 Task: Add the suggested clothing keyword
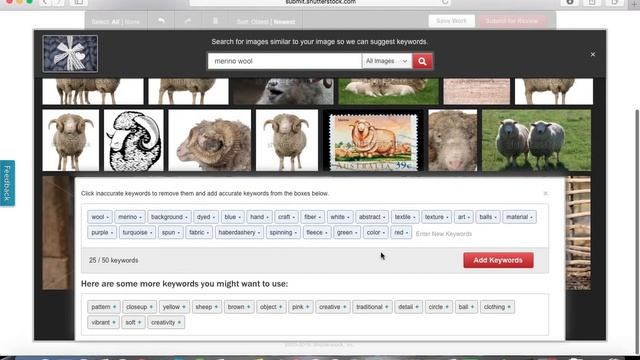[x=497, y=307]
